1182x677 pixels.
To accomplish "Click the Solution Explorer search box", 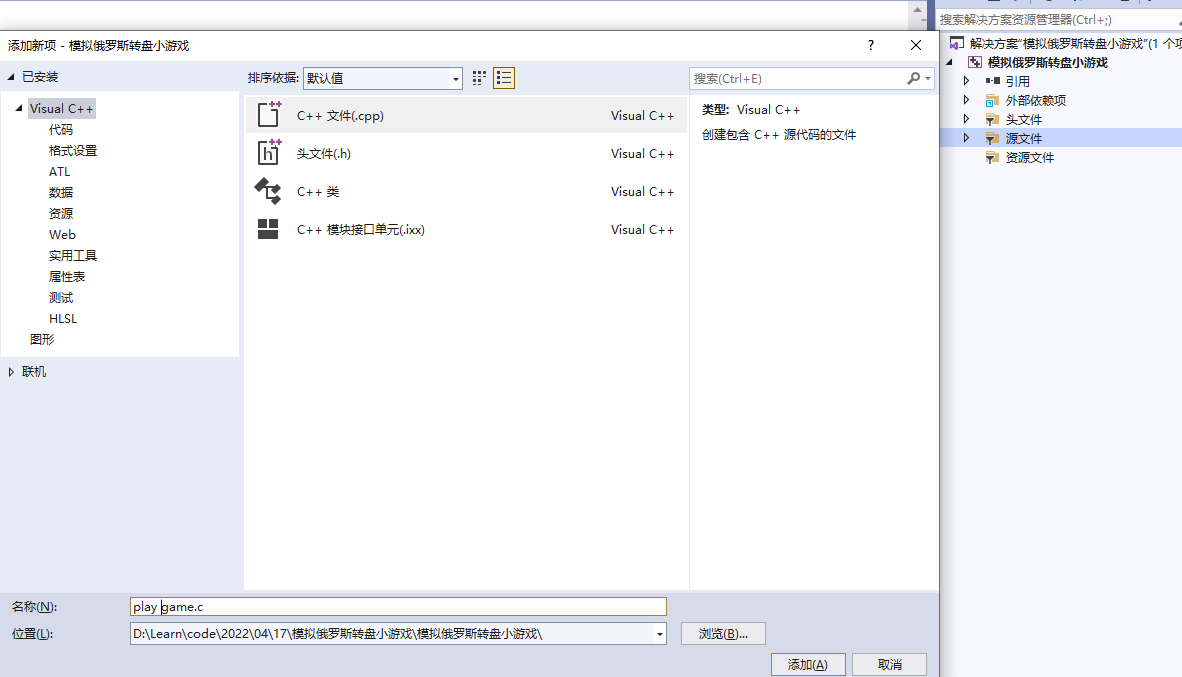I will [1058, 20].
